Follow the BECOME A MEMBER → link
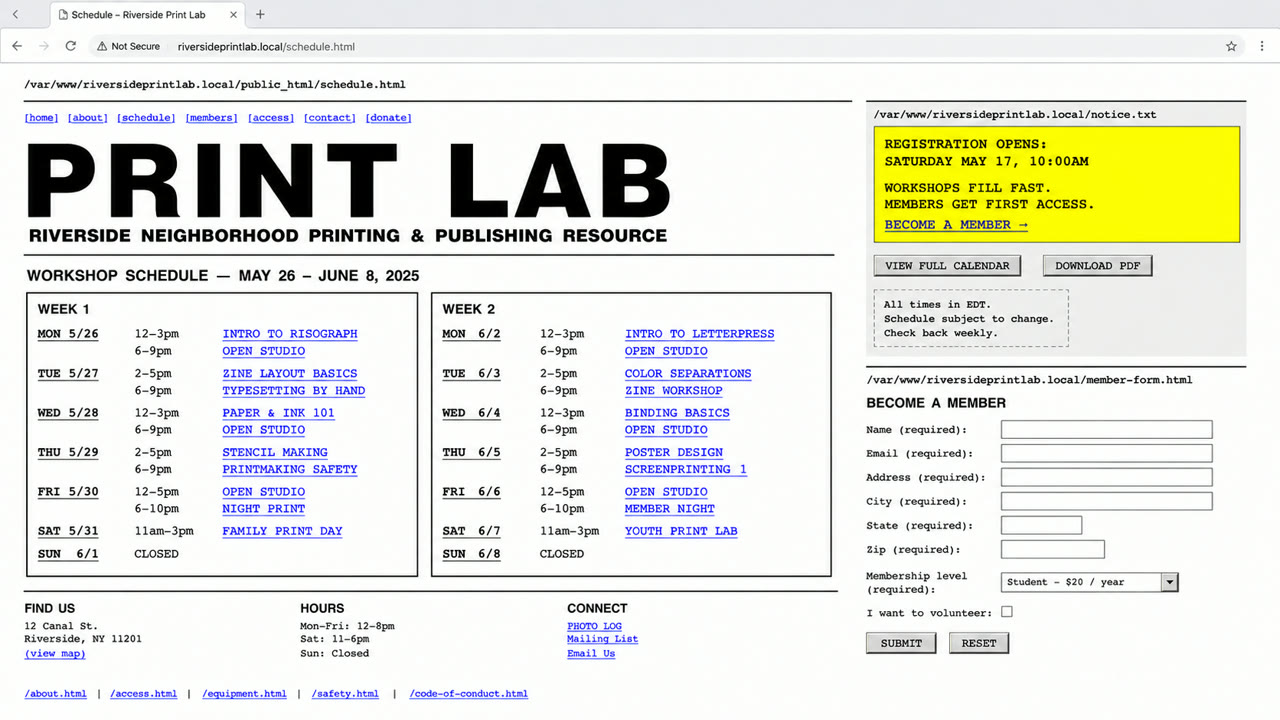 click(x=956, y=225)
